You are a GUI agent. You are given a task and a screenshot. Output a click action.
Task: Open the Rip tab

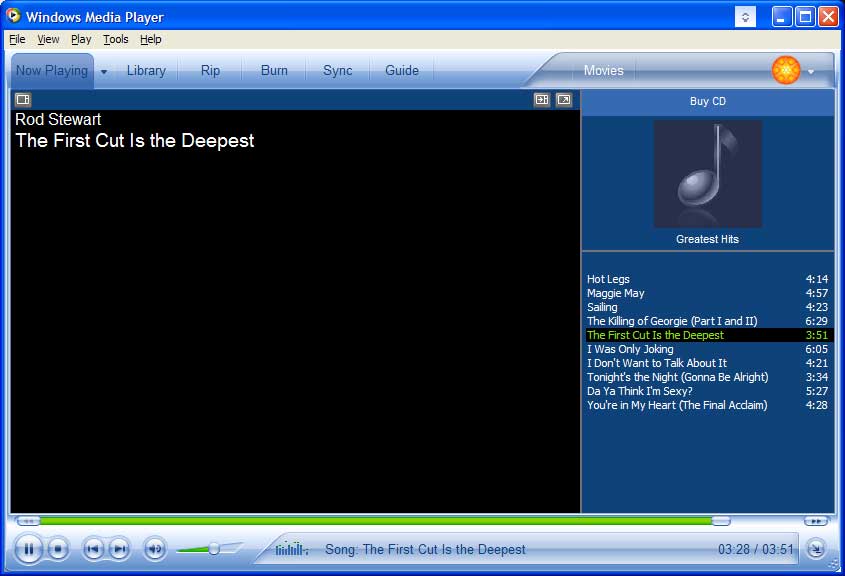click(210, 71)
